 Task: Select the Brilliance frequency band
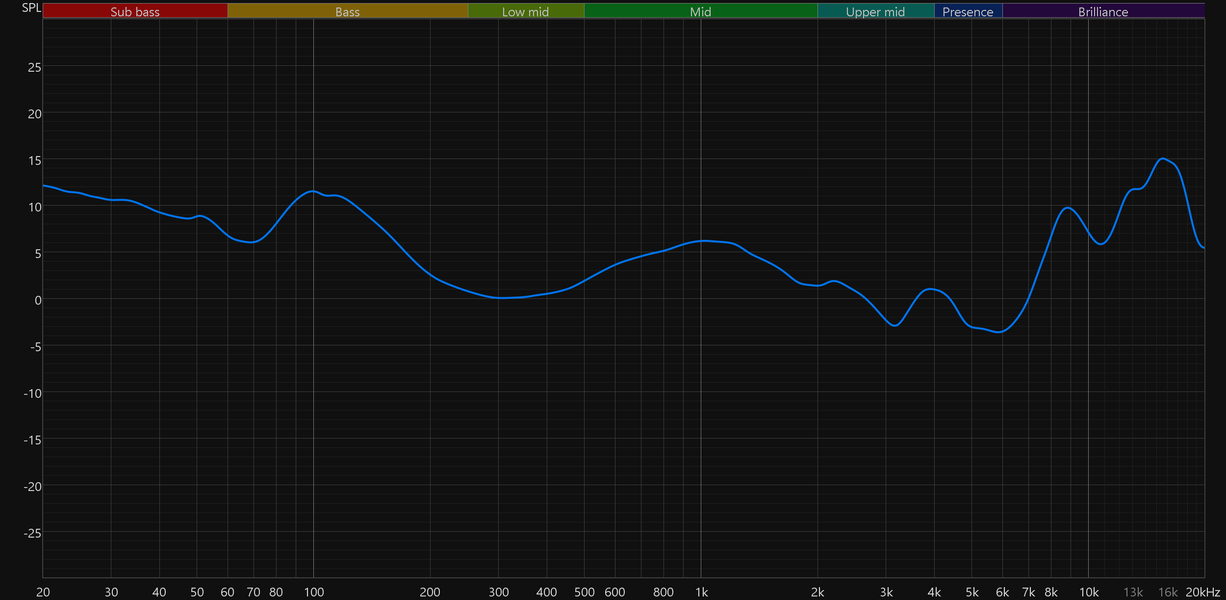(x=1103, y=12)
